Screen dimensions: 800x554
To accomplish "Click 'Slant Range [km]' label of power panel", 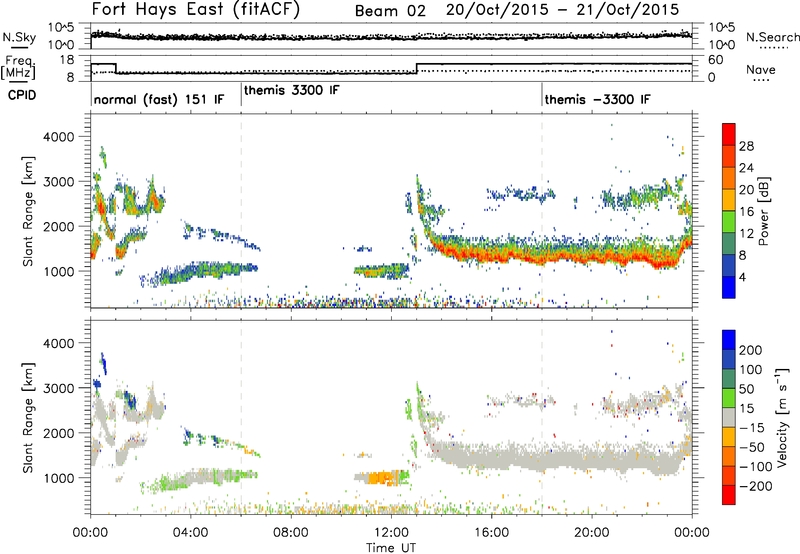I will (x=28, y=211).
